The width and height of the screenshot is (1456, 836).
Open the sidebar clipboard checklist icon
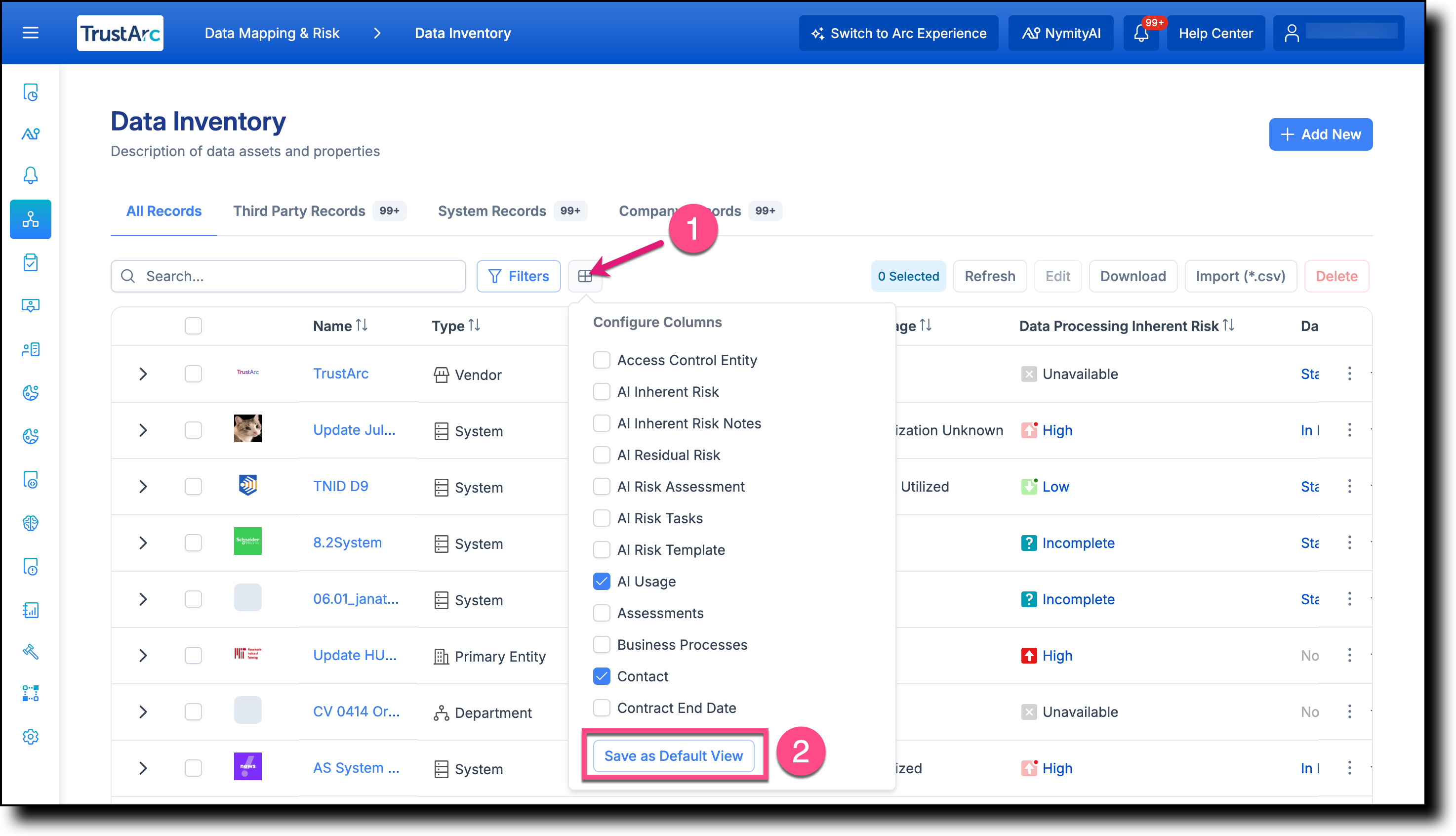[x=31, y=262]
